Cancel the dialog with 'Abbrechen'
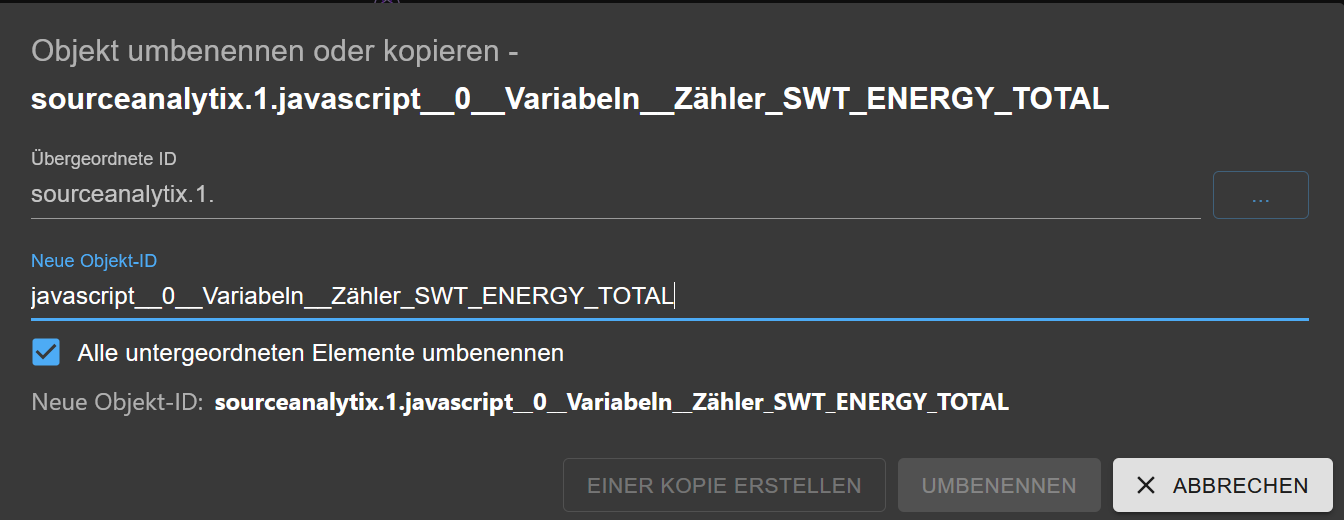 (x=1222, y=485)
